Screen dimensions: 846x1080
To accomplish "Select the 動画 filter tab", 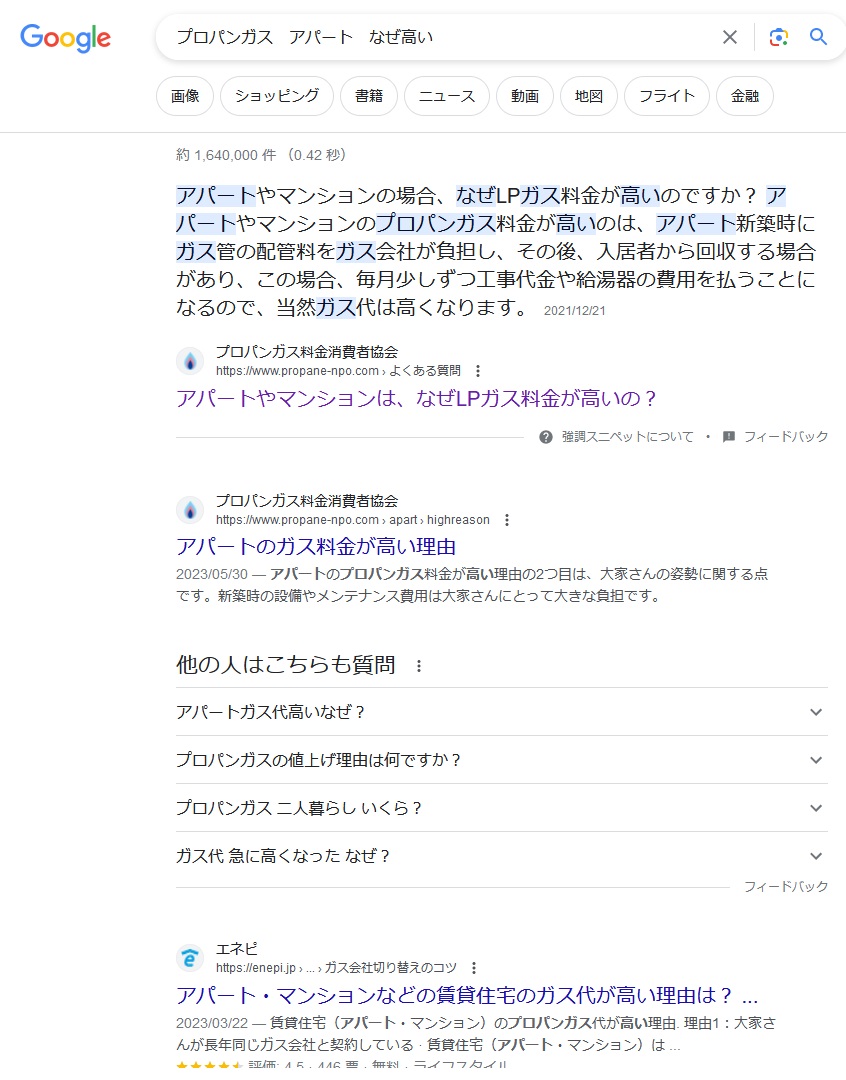I will (x=525, y=96).
